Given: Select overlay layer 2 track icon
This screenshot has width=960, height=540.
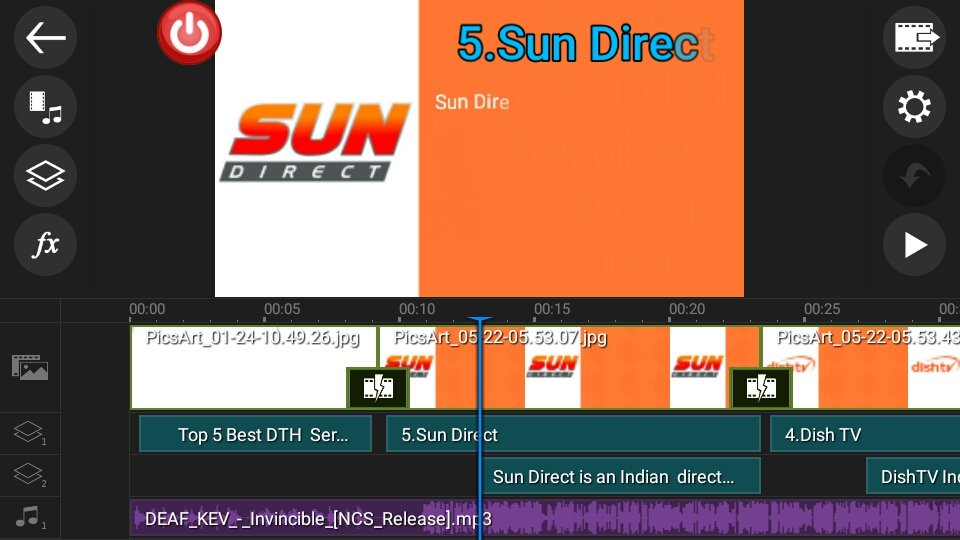Looking at the screenshot, I should pos(29,475).
